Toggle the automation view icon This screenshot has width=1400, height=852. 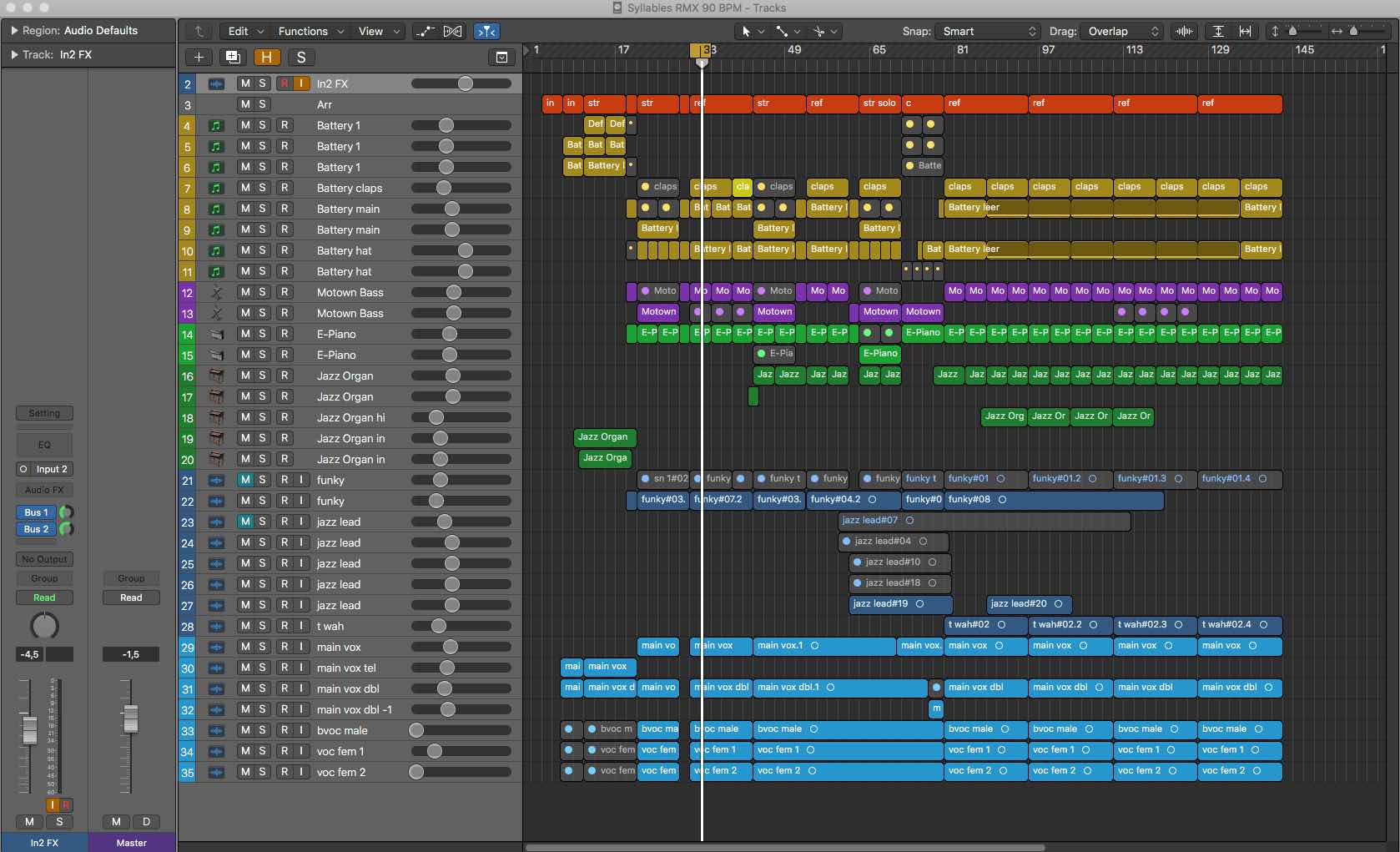425,31
